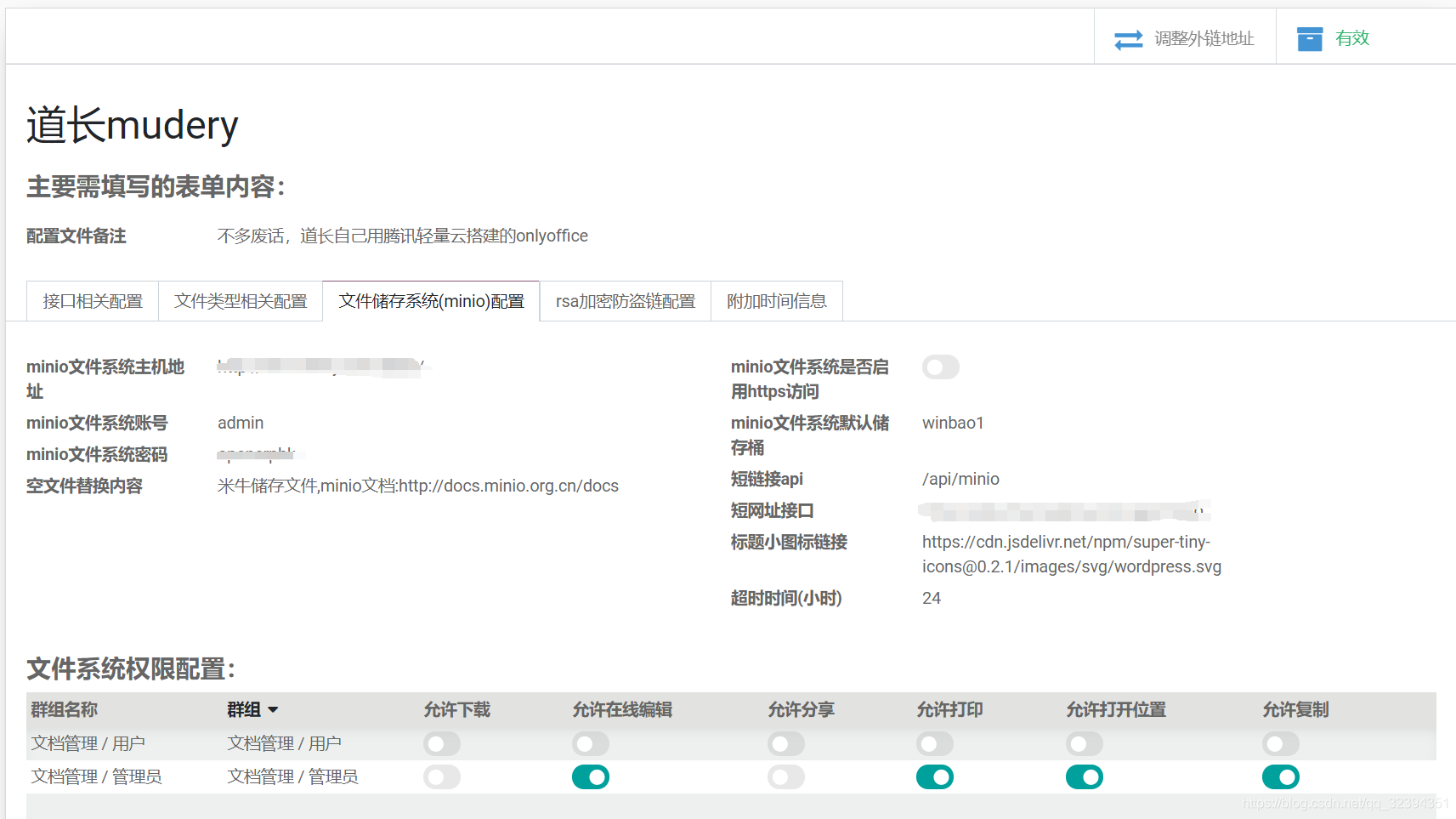
Task: Disable 允许在线编辑 for 文档管理 / 管理员 row
Action: click(x=591, y=777)
